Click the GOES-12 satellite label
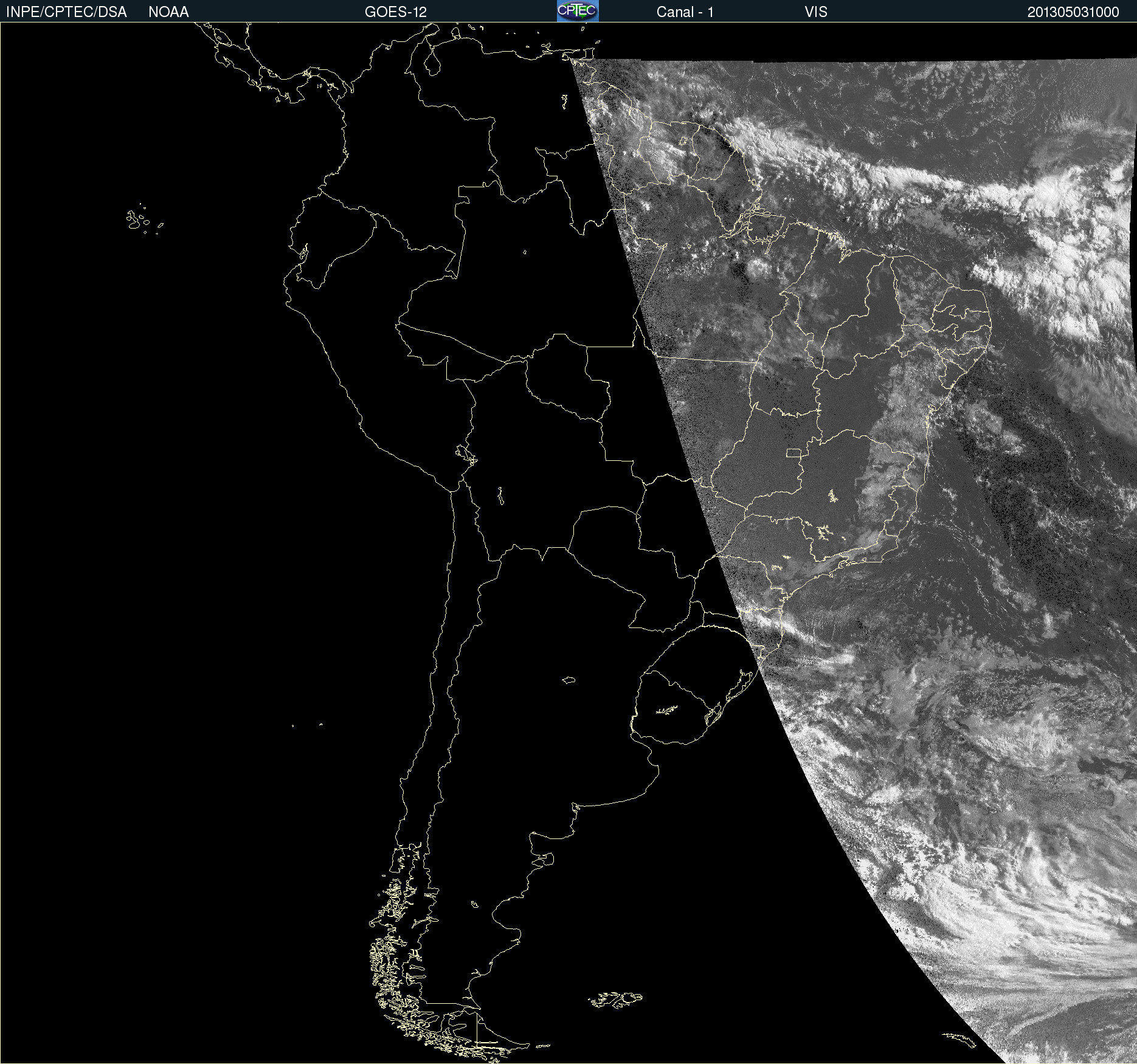The width and height of the screenshot is (1137, 1064). pyautogui.click(x=396, y=12)
